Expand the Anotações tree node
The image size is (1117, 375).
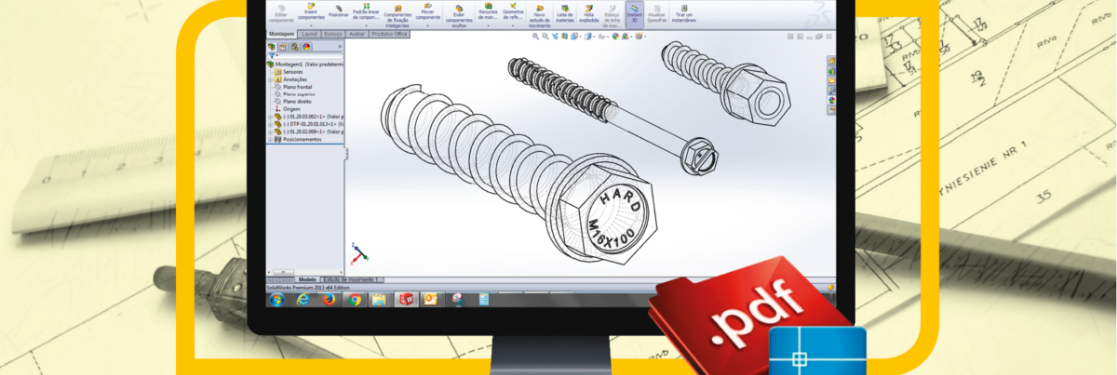(270, 79)
